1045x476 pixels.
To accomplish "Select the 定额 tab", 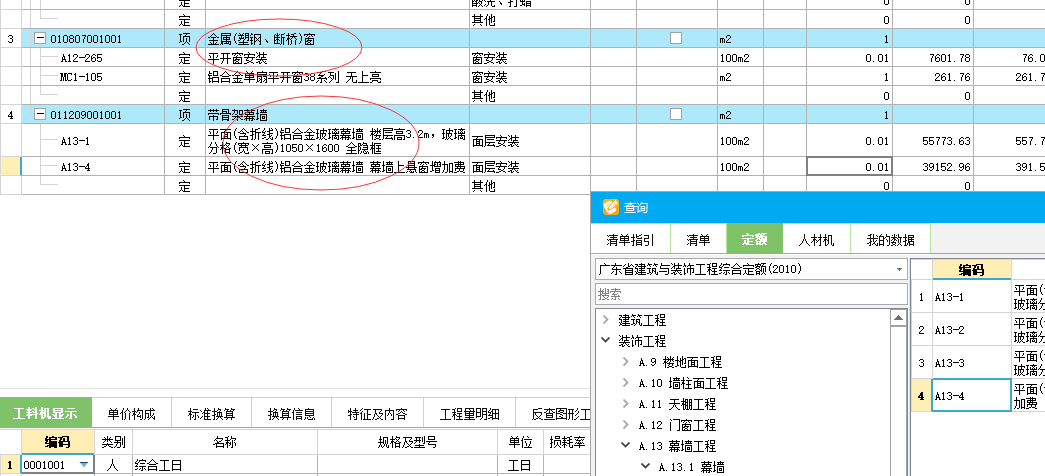I will coord(754,240).
